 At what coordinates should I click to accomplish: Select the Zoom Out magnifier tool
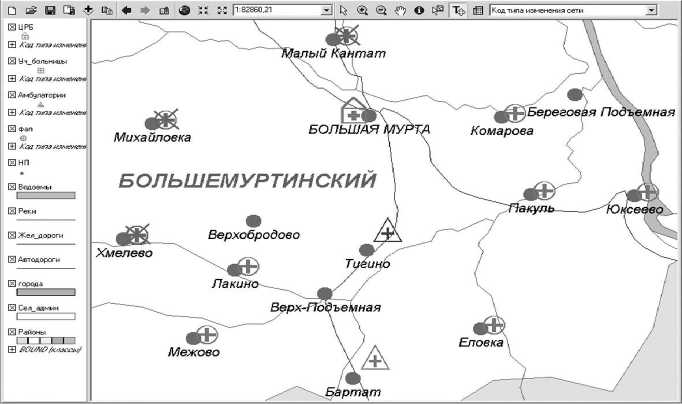point(381,10)
